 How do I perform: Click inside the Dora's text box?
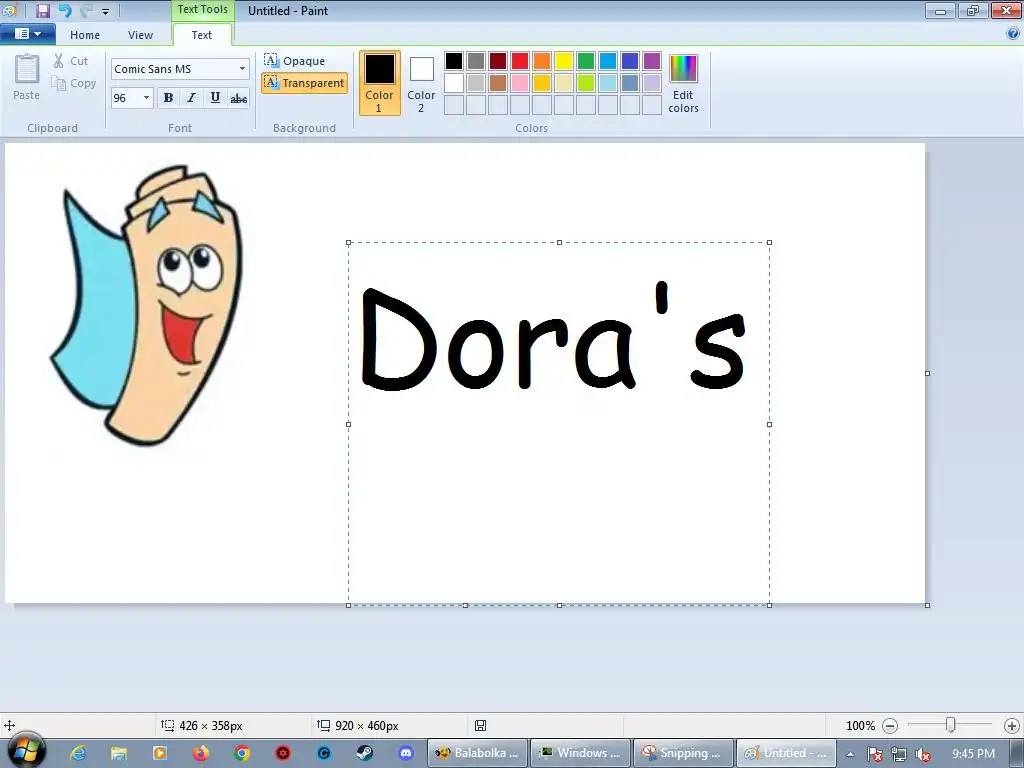click(558, 423)
